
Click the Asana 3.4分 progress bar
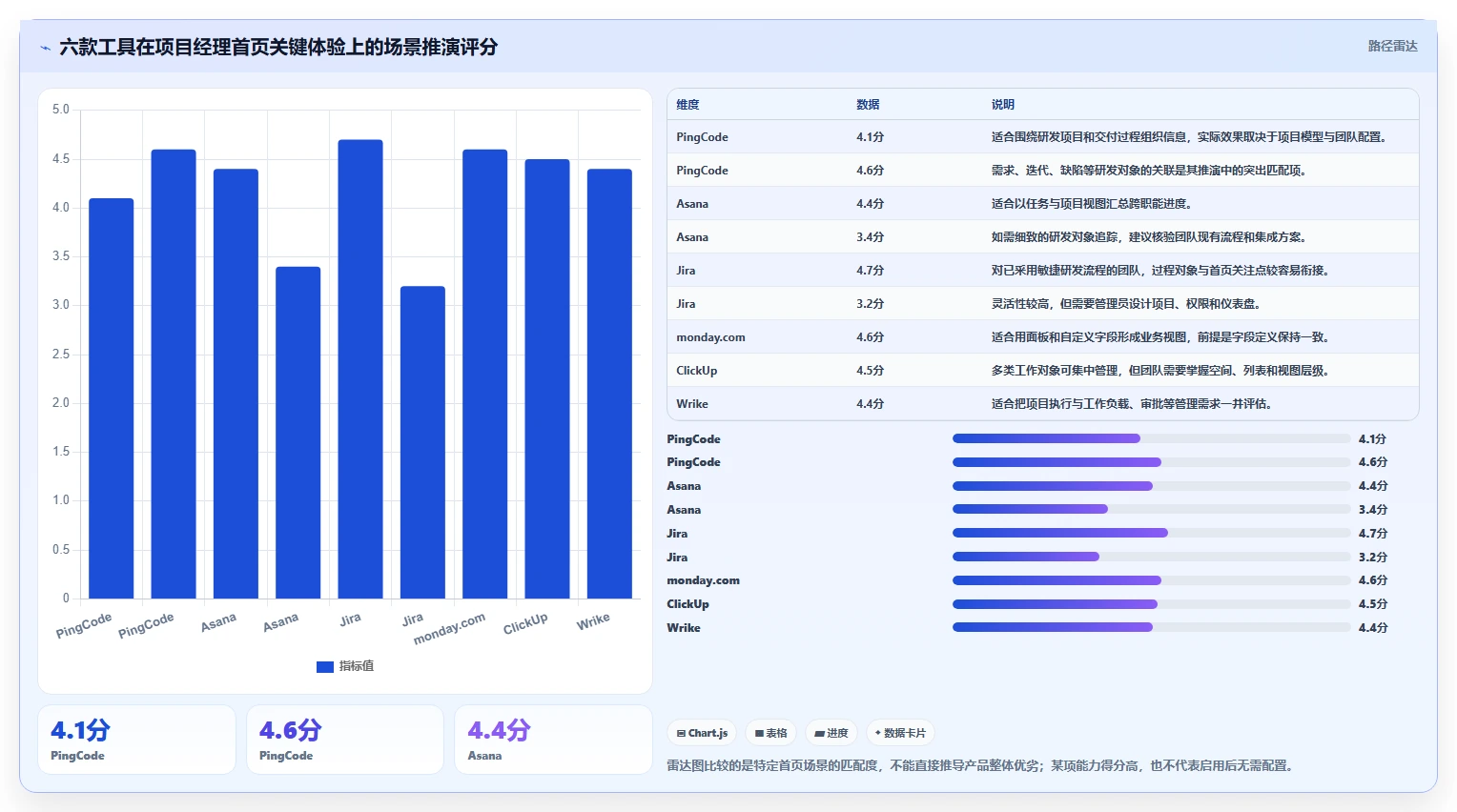point(1151,509)
